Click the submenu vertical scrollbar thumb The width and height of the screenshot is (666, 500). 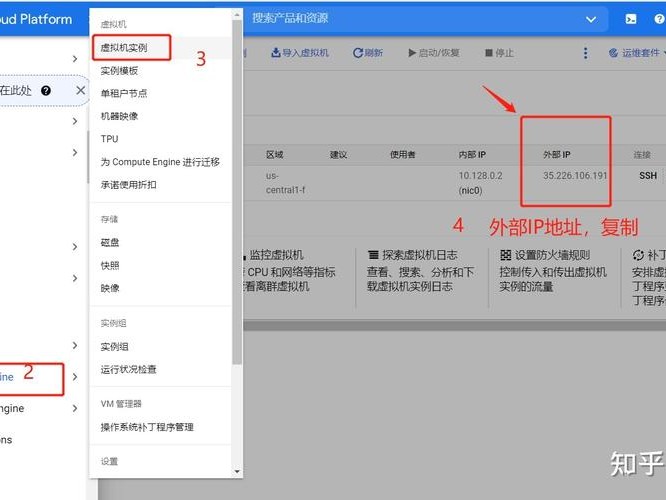click(237, 192)
